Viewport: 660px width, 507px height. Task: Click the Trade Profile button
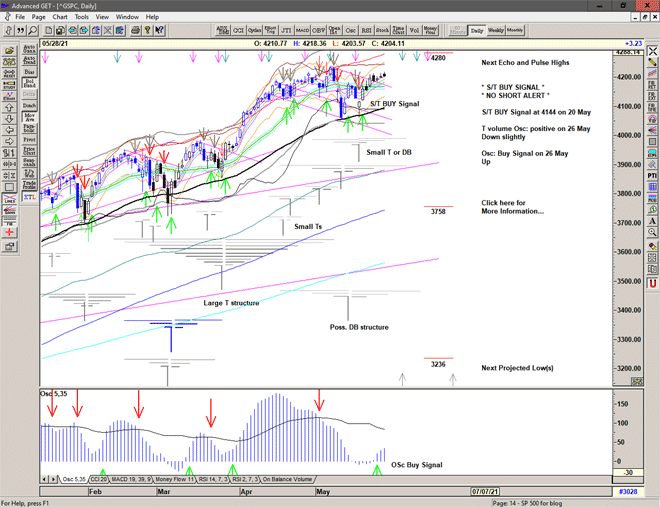28,186
